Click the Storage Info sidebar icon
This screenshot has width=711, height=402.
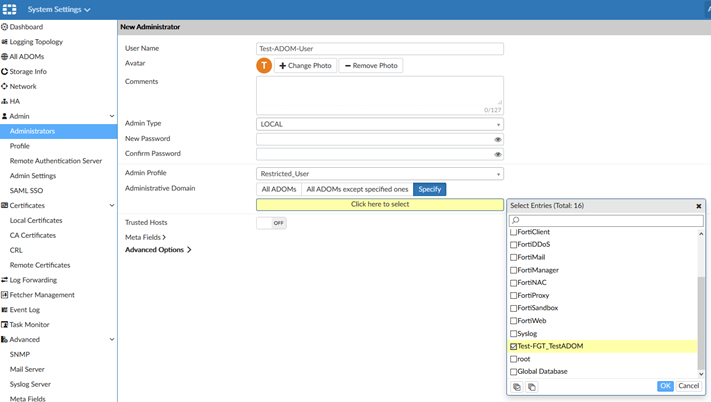tap(5, 72)
